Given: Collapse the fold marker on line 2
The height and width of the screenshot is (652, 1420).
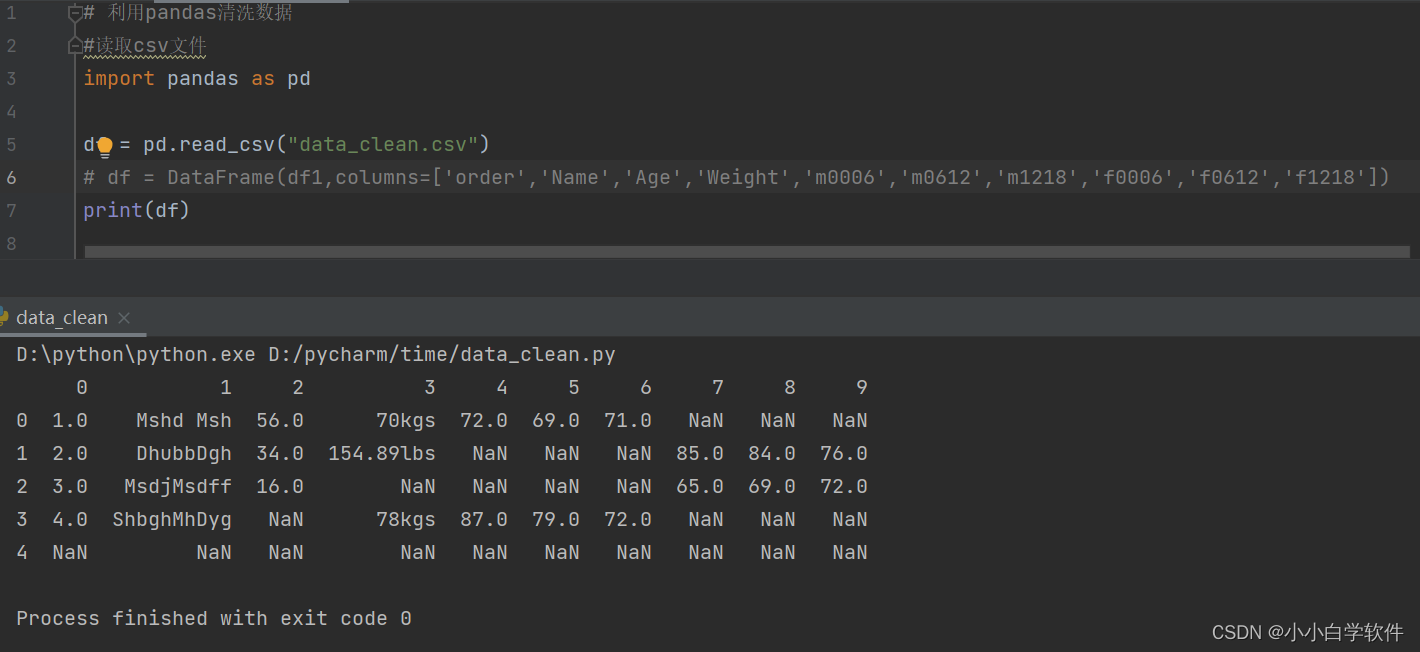Looking at the screenshot, I should coord(75,45).
